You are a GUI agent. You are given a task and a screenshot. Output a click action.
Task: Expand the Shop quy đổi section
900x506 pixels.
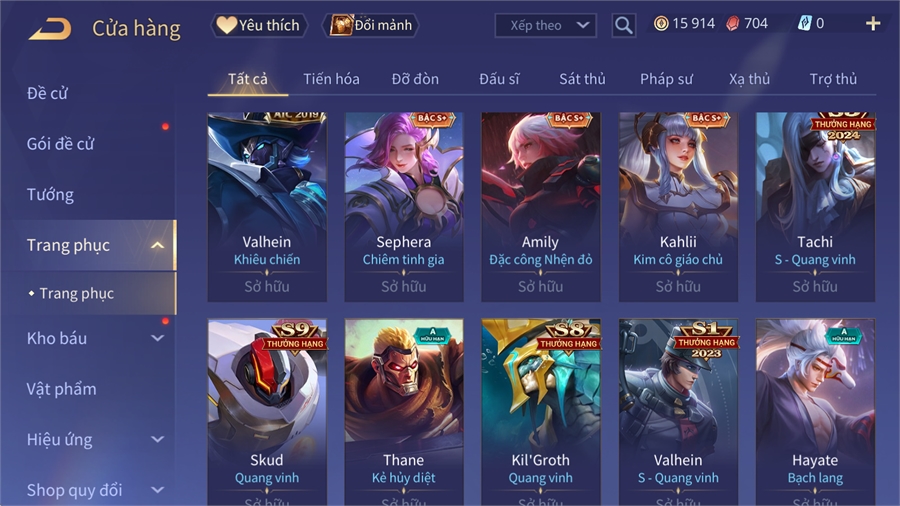click(x=157, y=490)
